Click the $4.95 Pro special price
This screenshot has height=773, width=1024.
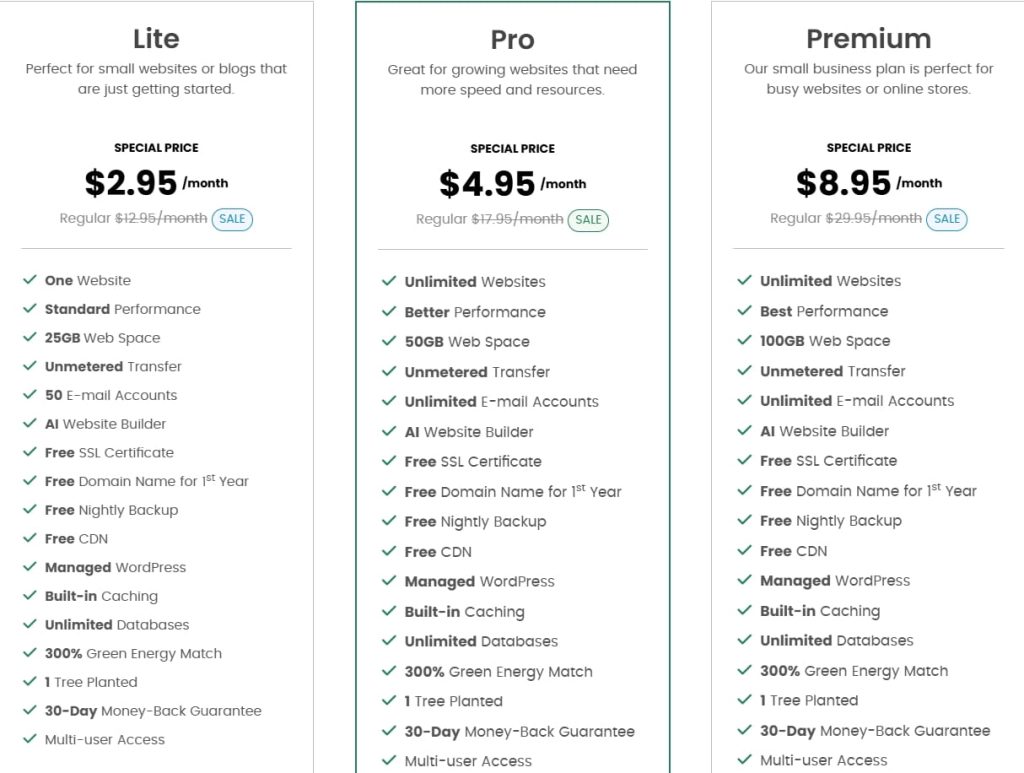click(x=487, y=184)
